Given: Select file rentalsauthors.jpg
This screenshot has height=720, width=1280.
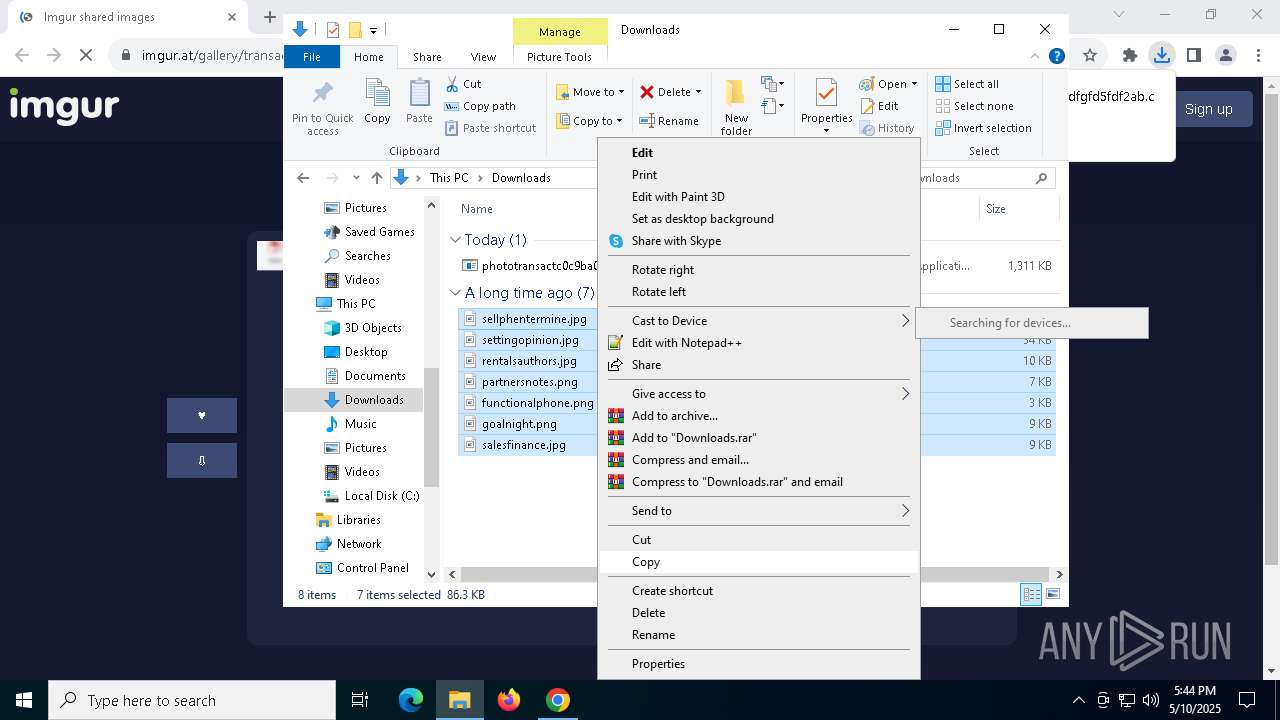Looking at the screenshot, I should click(x=529, y=361).
